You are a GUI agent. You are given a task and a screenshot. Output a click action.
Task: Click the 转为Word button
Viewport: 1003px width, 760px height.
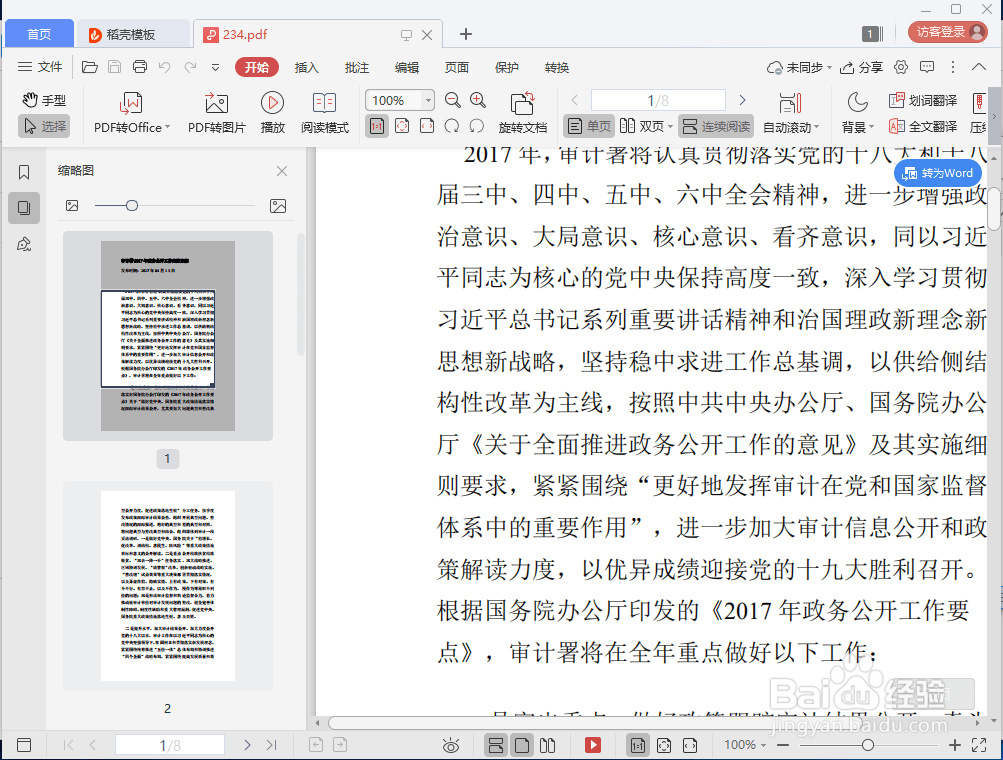coord(936,172)
